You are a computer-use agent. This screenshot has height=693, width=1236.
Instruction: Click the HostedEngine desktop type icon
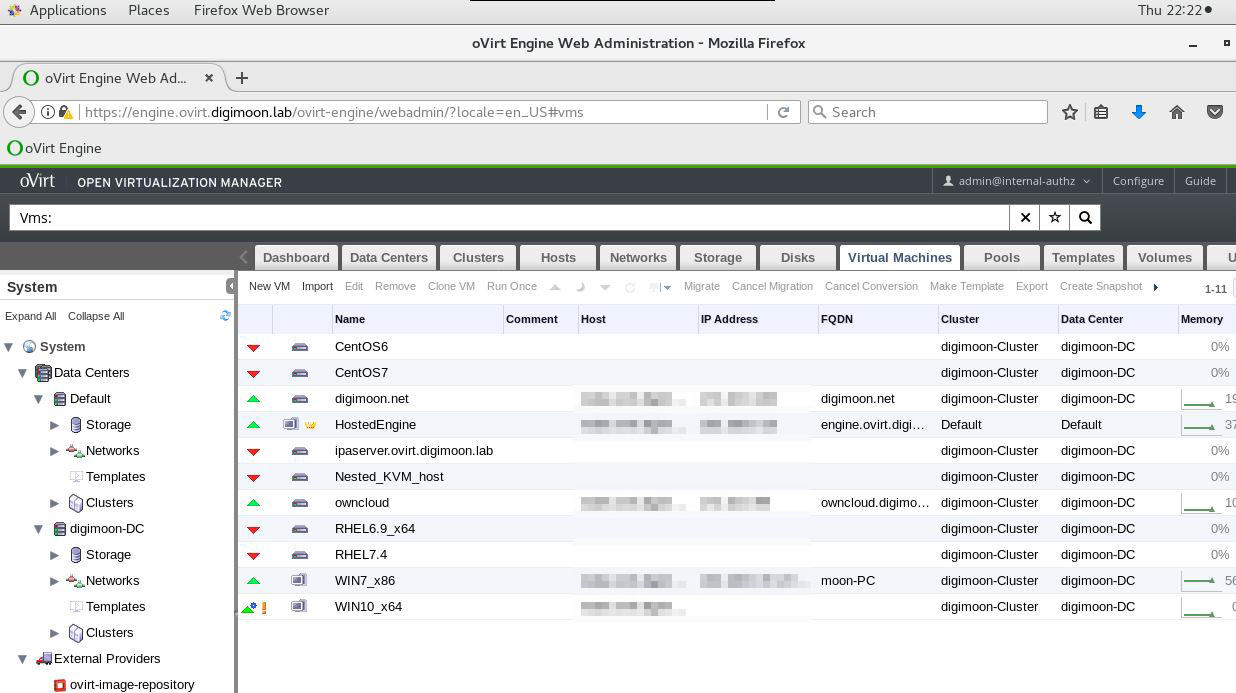[291, 424]
